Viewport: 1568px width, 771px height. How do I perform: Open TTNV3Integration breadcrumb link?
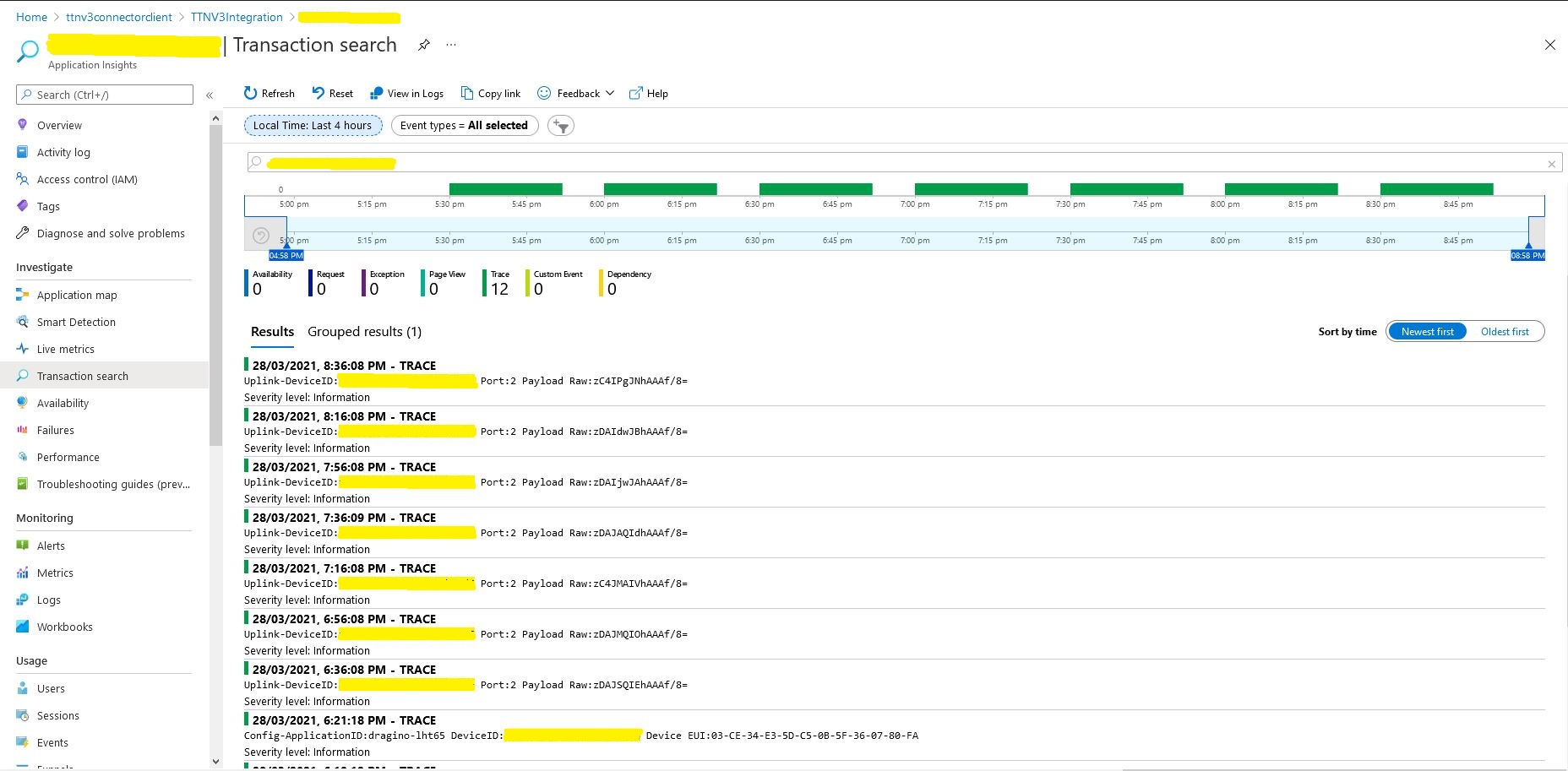(x=237, y=17)
